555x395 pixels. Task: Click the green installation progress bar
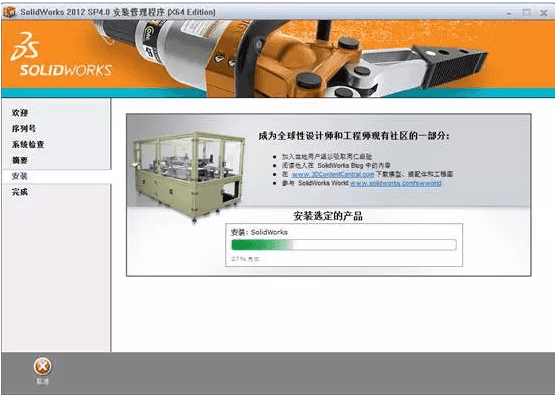[x=344, y=245]
